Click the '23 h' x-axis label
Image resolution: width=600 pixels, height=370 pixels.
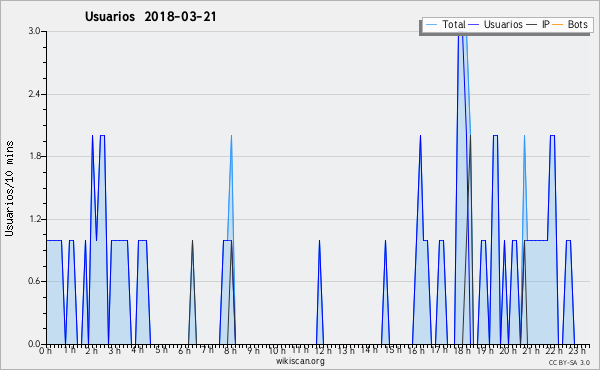[x=577, y=350]
